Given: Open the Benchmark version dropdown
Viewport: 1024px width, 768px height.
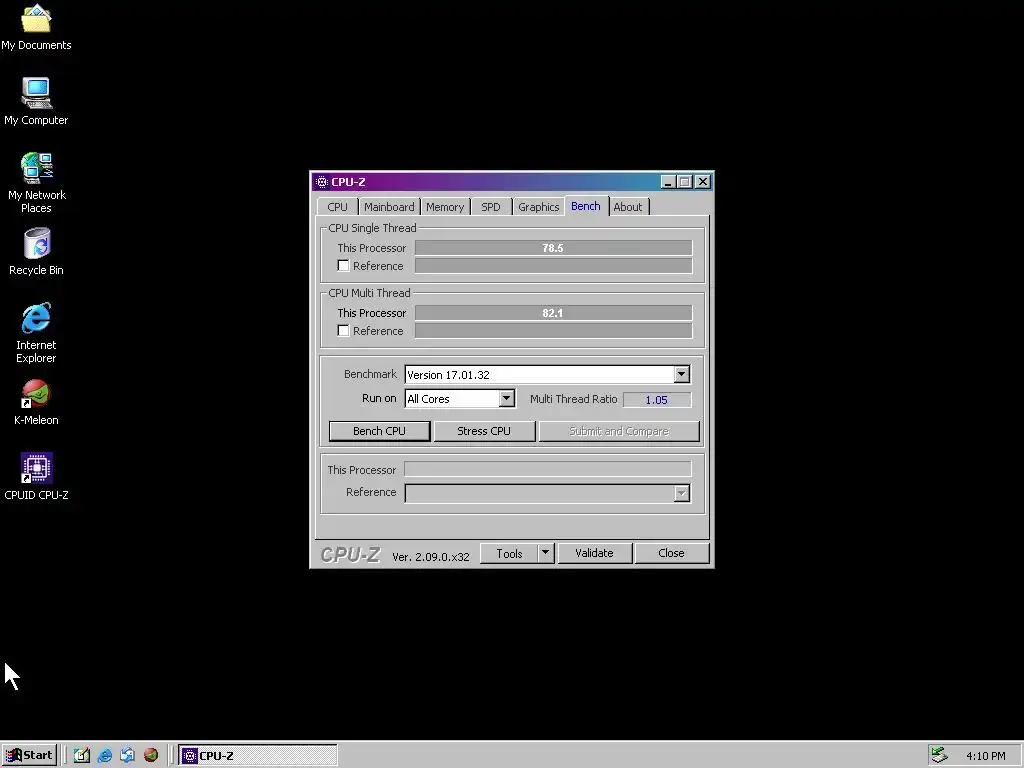Looking at the screenshot, I should pos(681,374).
